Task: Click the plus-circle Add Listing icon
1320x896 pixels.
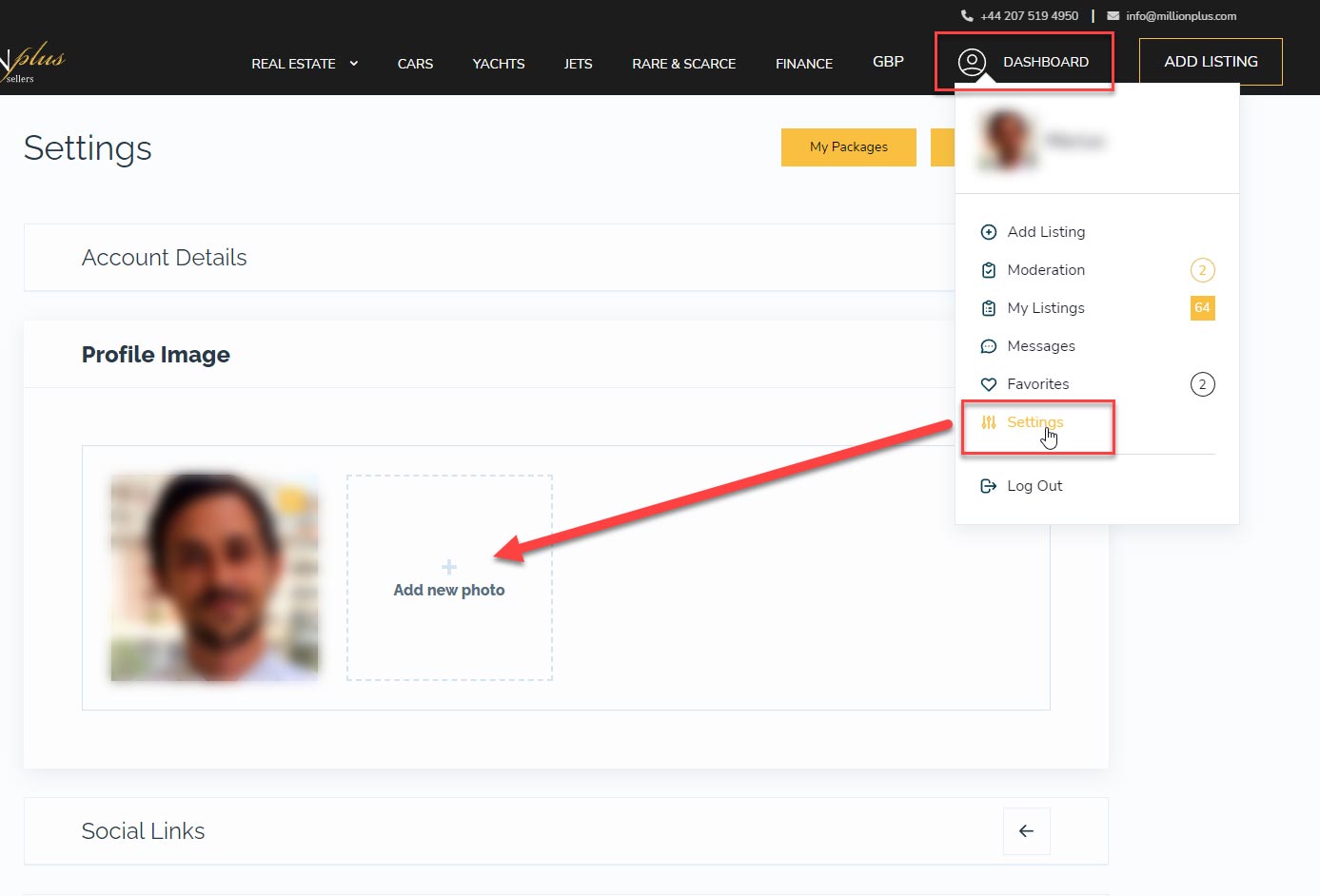Action: tap(989, 232)
